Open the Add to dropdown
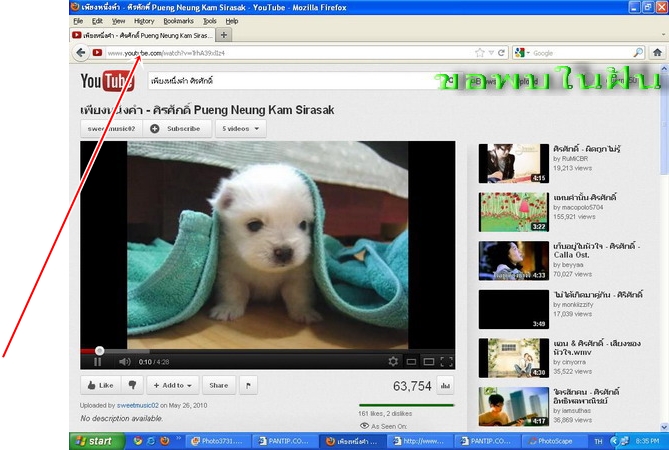 click(172, 385)
